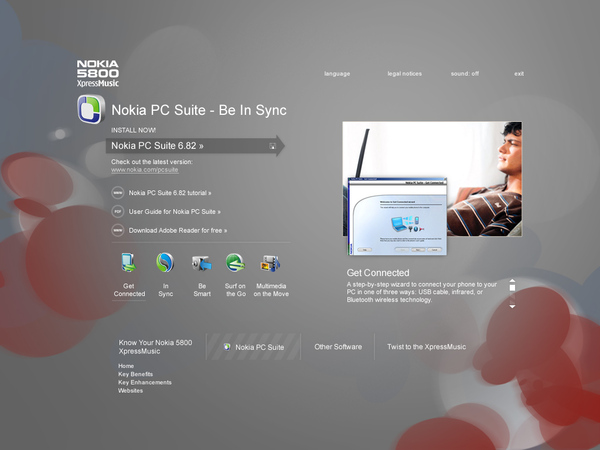Image resolution: width=600 pixels, height=450 pixels.
Task: Switch to the Other Software tab
Action: point(338,347)
